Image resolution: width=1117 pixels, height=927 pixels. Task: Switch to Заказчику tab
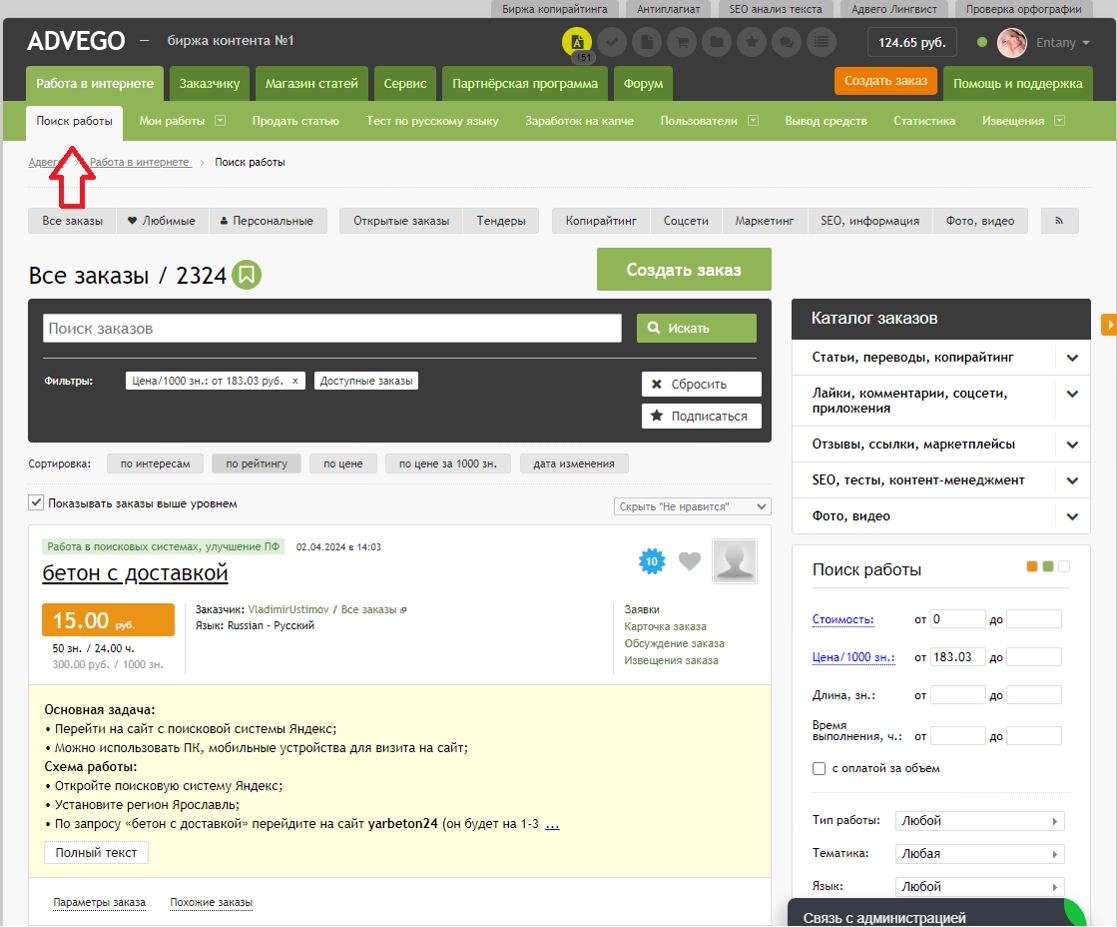tap(209, 83)
